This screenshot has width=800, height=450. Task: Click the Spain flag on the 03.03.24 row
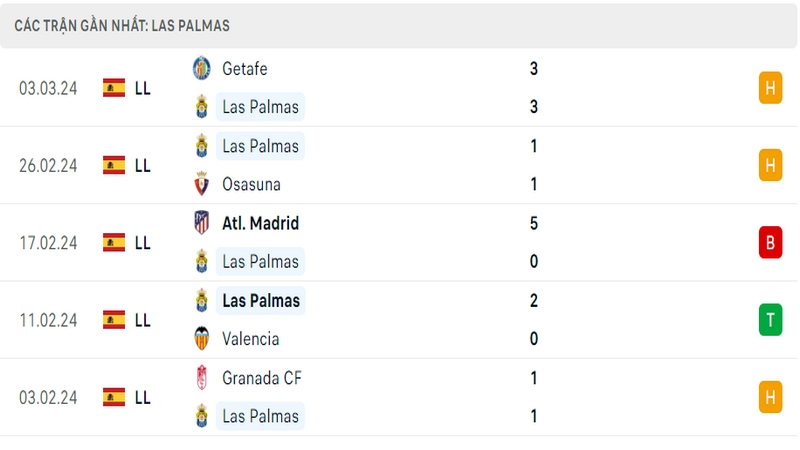click(114, 88)
